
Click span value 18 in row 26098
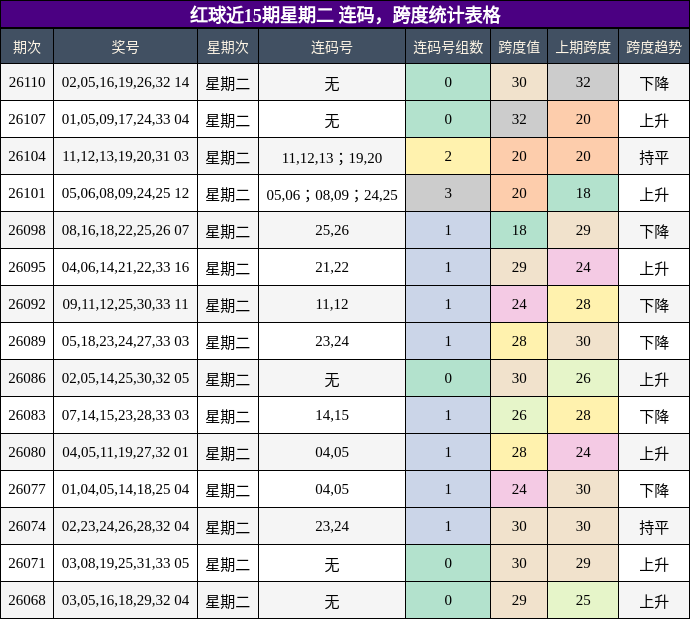pyautogui.click(x=519, y=230)
